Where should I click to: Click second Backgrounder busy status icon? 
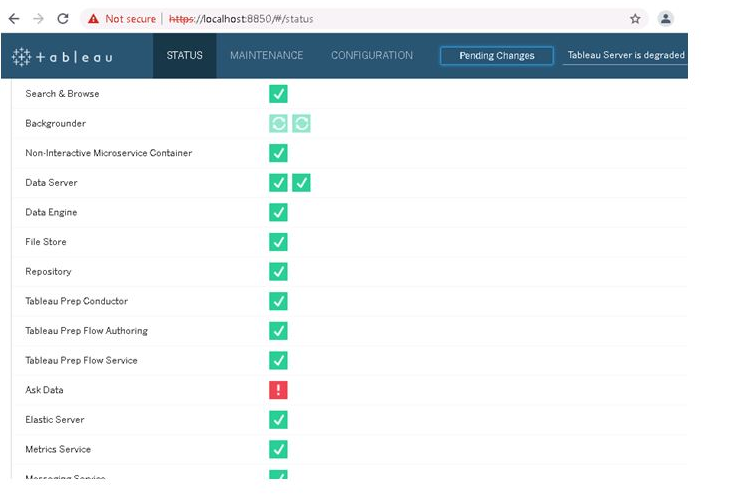point(301,123)
